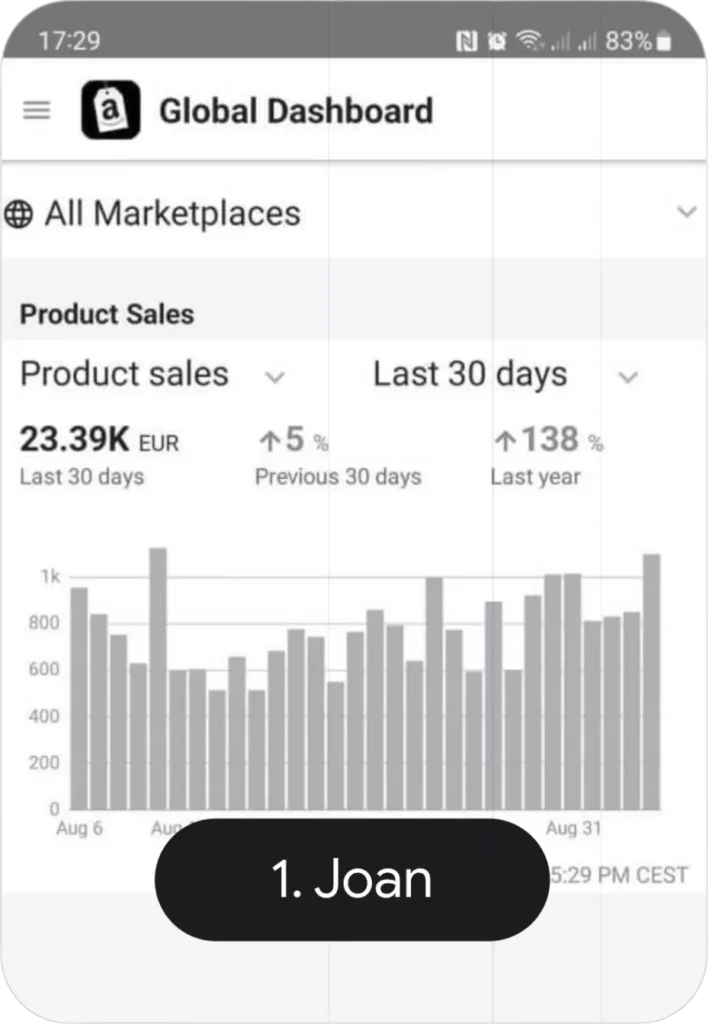Open the hamburger navigation menu
The height and width of the screenshot is (1024, 709).
37,110
